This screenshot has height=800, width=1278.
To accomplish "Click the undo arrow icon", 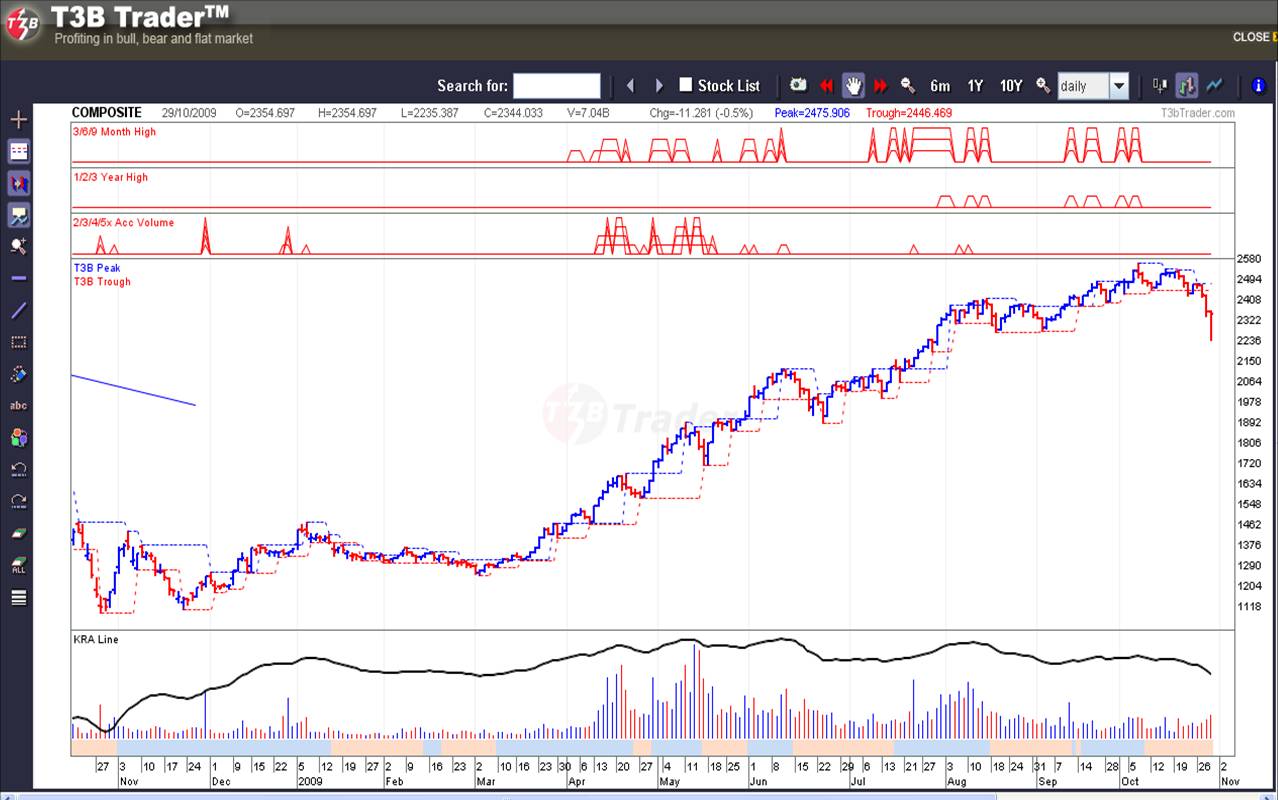I will coord(18,470).
